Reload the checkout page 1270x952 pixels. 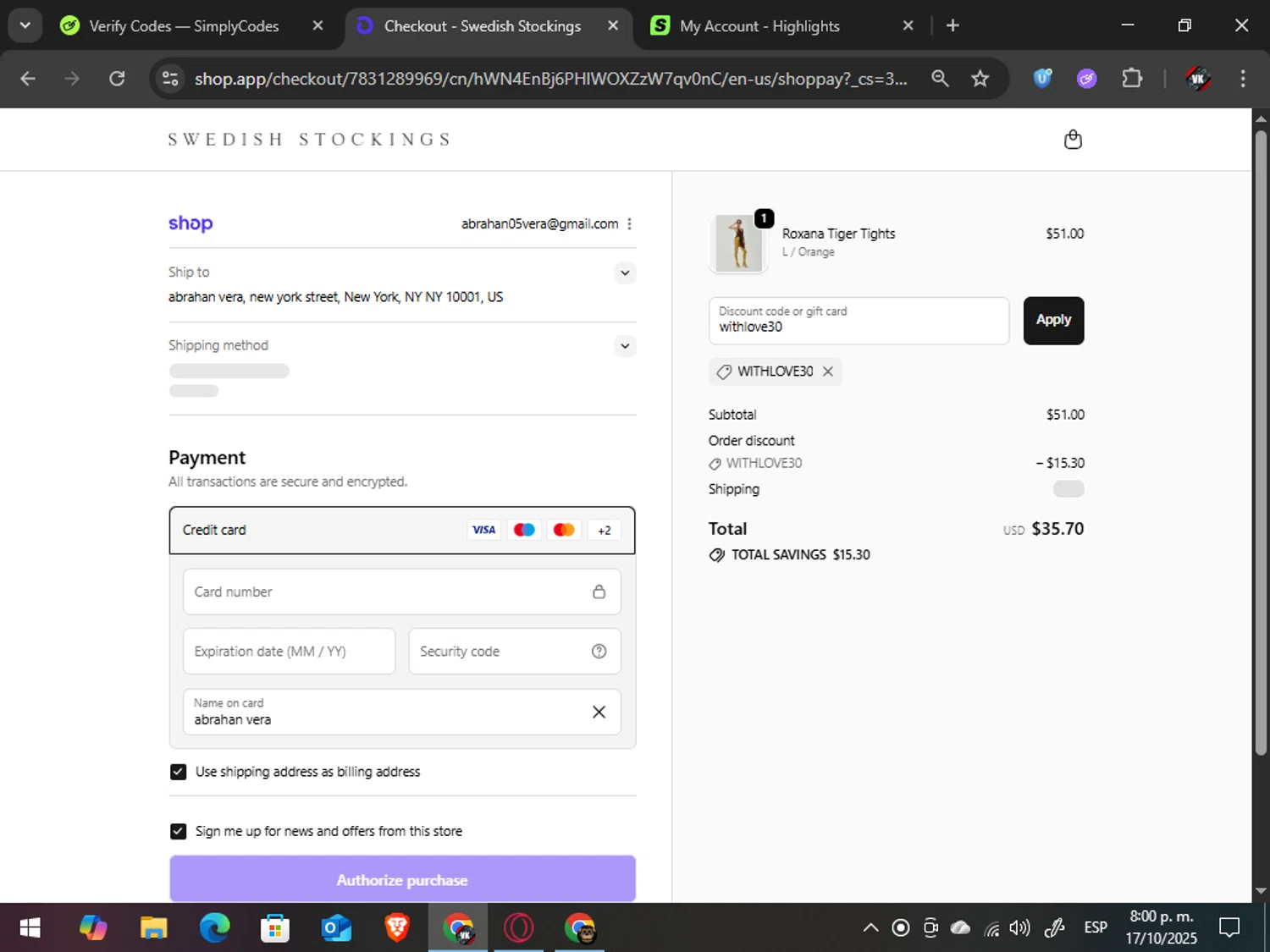pos(117,79)
